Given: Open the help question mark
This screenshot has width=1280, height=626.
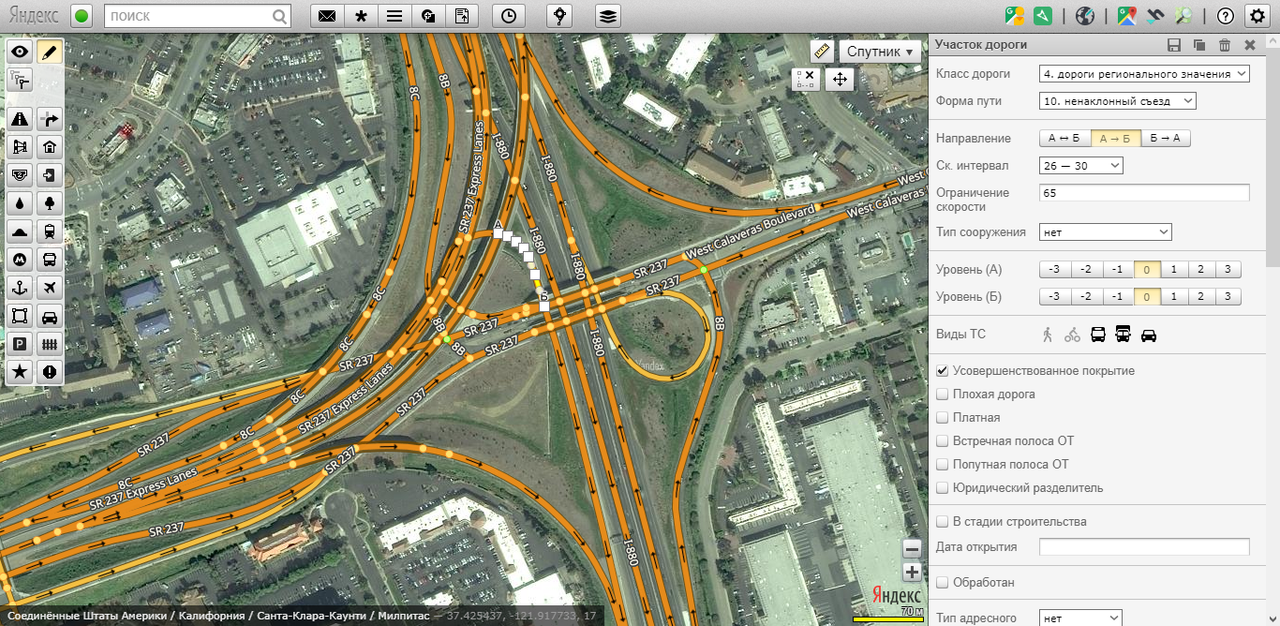Looking at the screenshot, I should point(1225,16).
